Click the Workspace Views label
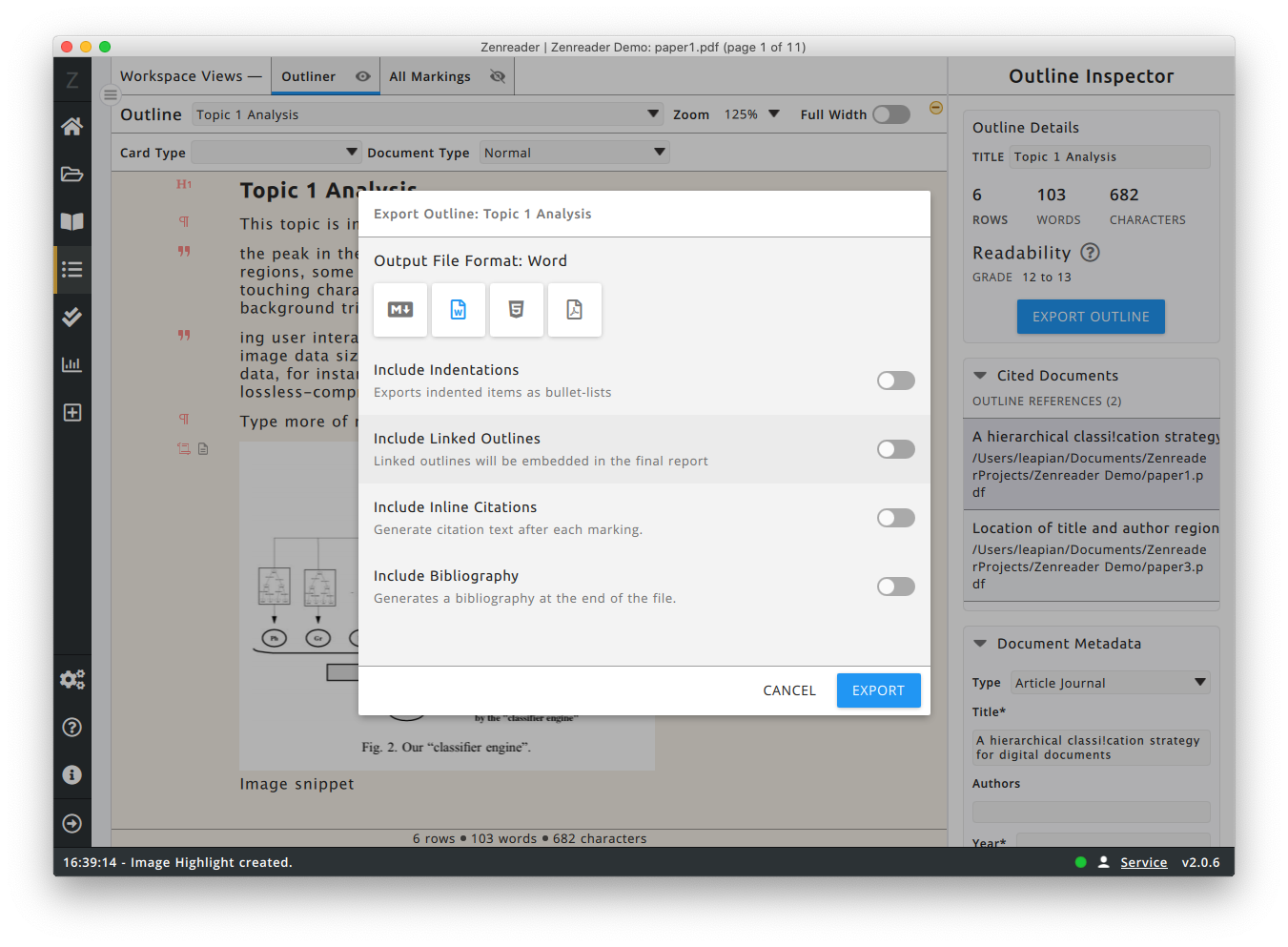This screenshot has width=1288, height=947. coord(190,76)
